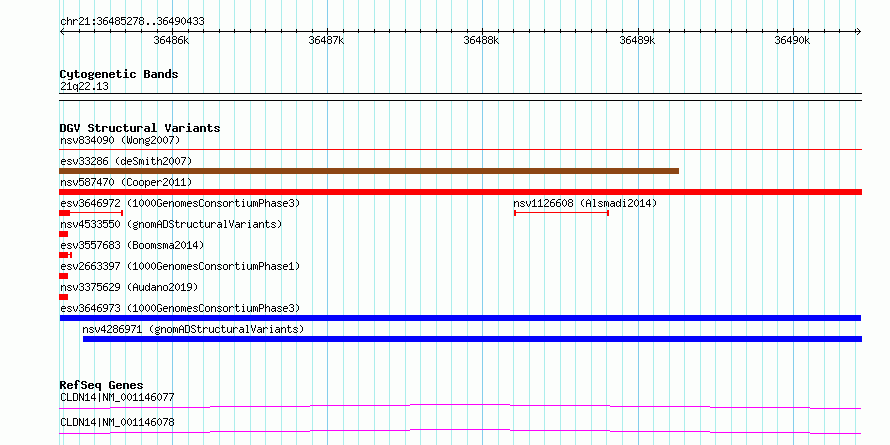Click the 36488k ruler tick label
The height and width of the screenshot is (445, 890).
(481, 40)
